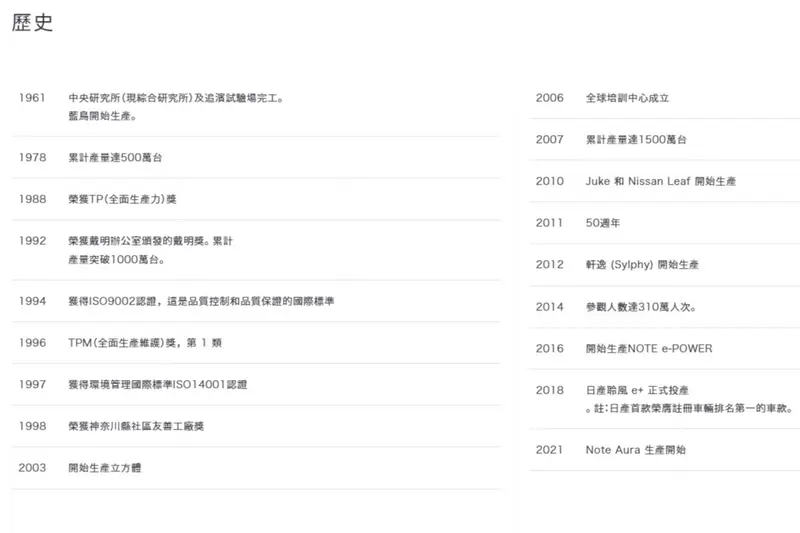Select the year 1996
Image resolution: width=800 pixels, height=533 pixels.
(x=33, y=343)
